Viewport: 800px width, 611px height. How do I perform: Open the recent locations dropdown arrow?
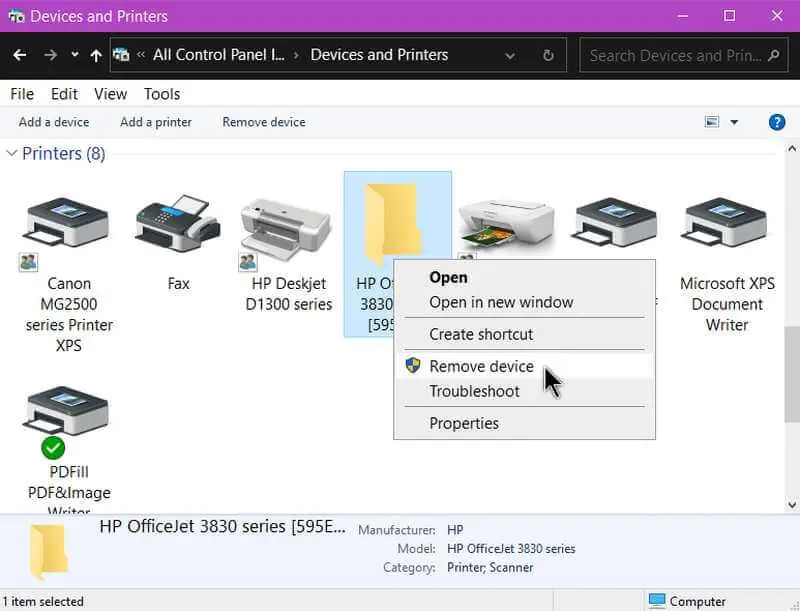click(x=75, y=54)
